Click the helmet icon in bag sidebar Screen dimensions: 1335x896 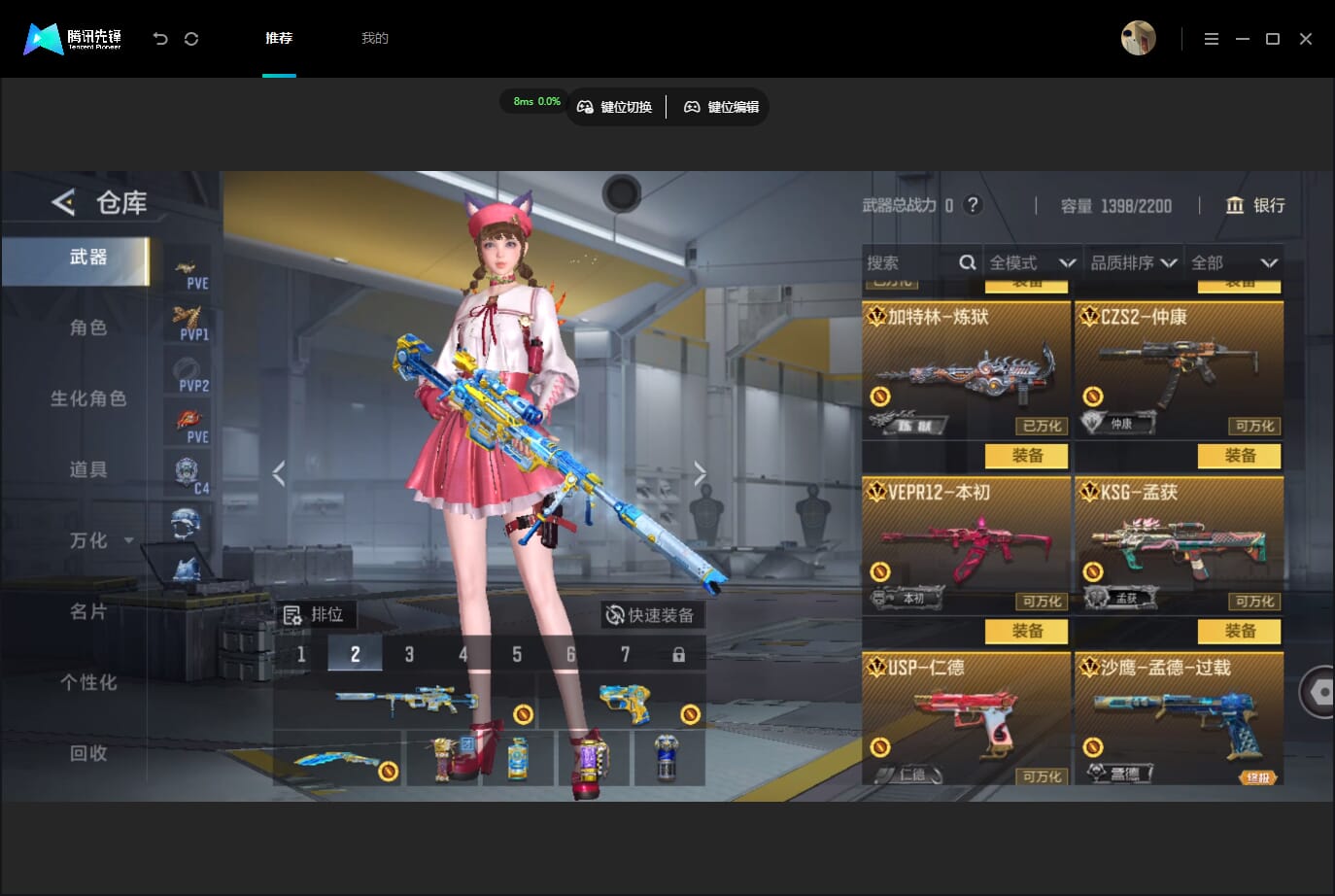(188, 525)
